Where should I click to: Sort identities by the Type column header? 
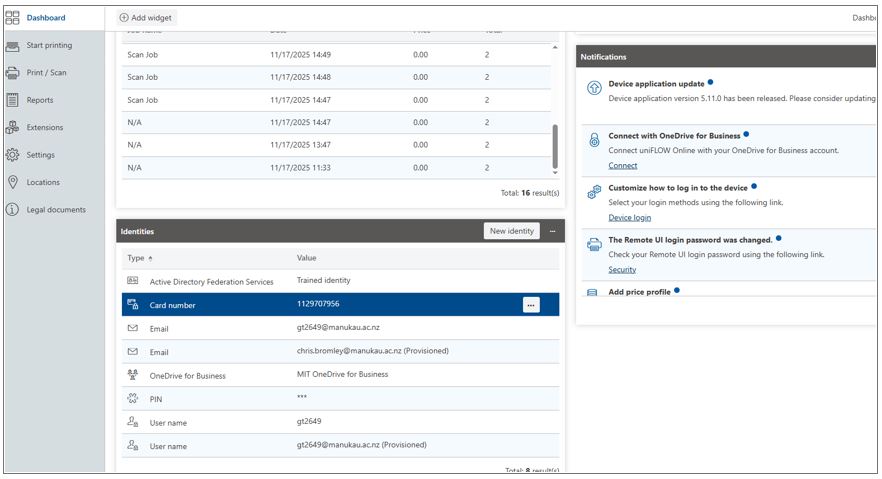136,258
